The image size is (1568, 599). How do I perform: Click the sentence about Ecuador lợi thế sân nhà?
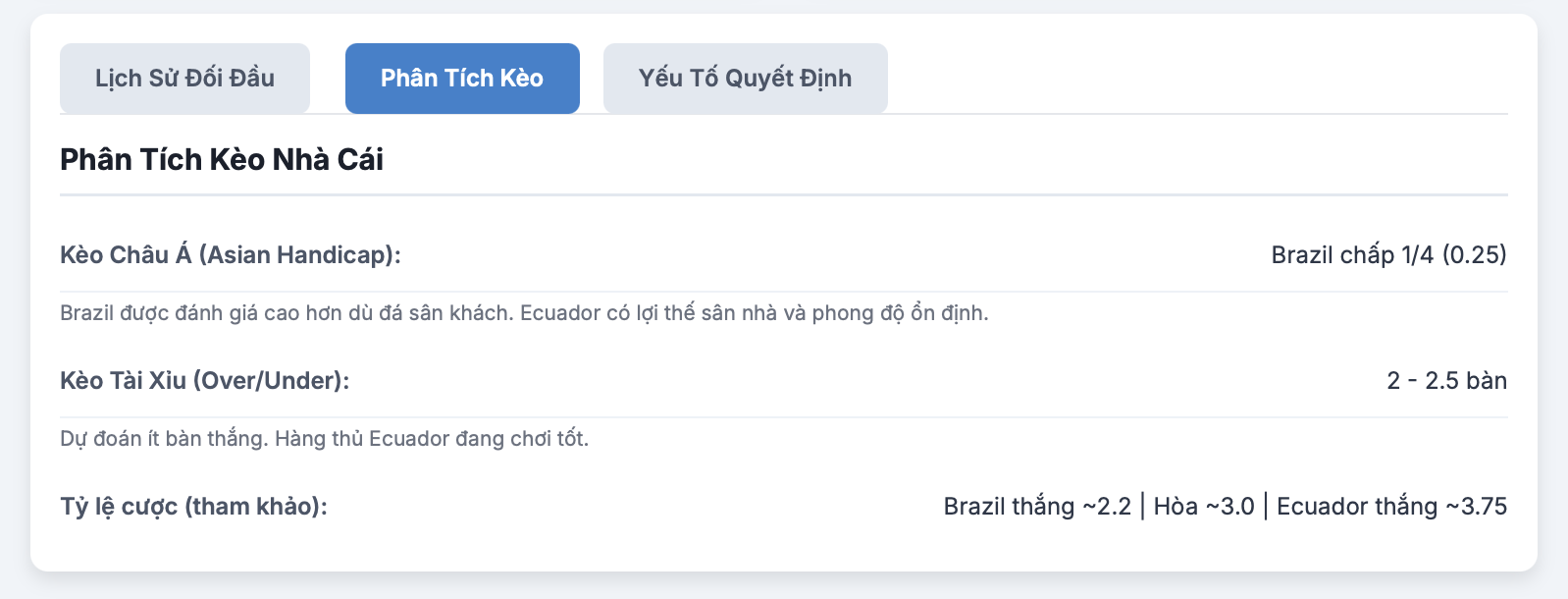click(x=755, y=313)
